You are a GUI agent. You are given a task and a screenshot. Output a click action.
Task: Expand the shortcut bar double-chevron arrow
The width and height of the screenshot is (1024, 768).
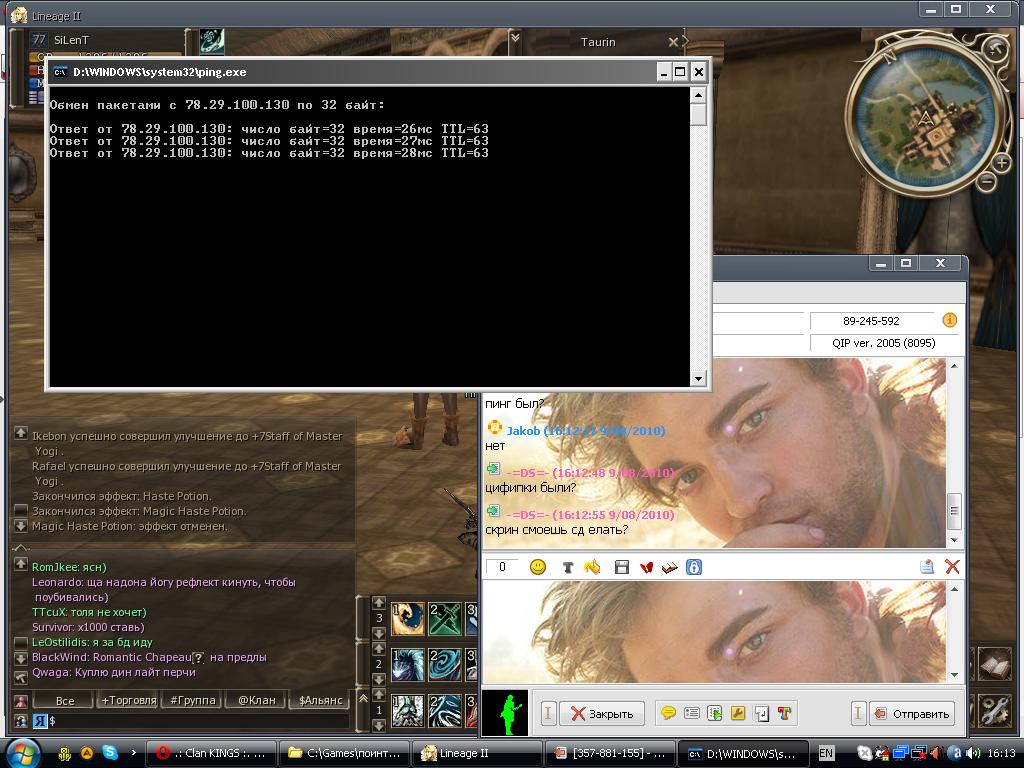(364, 699)
